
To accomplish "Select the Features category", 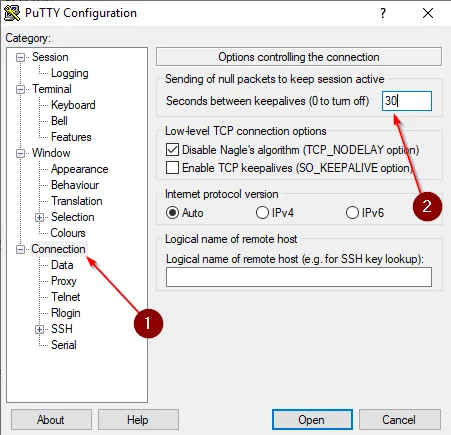I will [71, 137].
